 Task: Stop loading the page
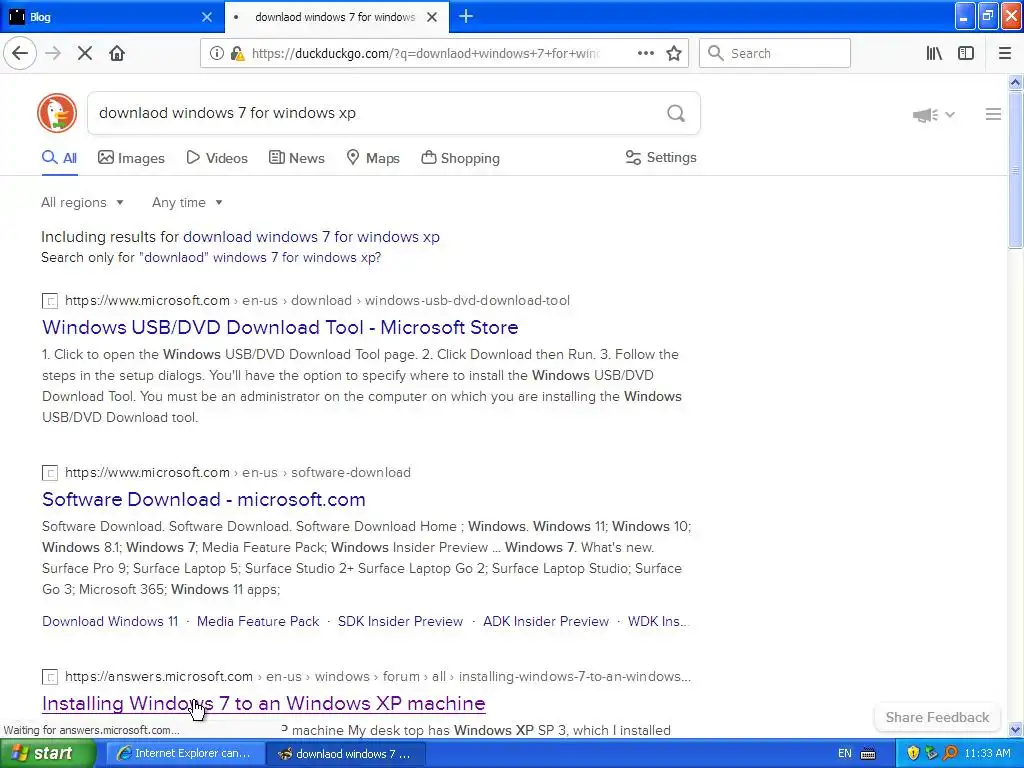[85, 54]
